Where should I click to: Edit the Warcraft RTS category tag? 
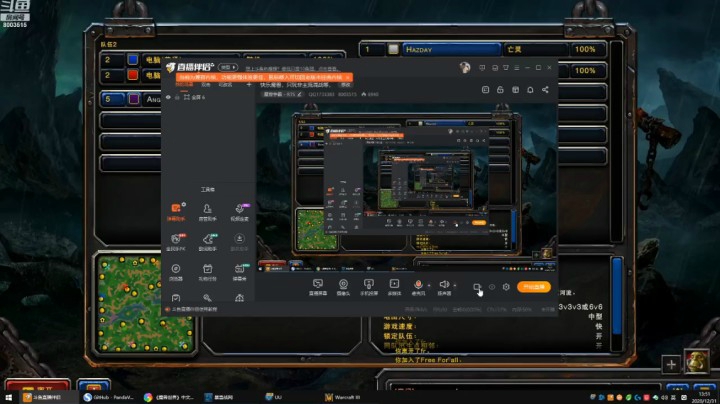(x=282, y=94)
